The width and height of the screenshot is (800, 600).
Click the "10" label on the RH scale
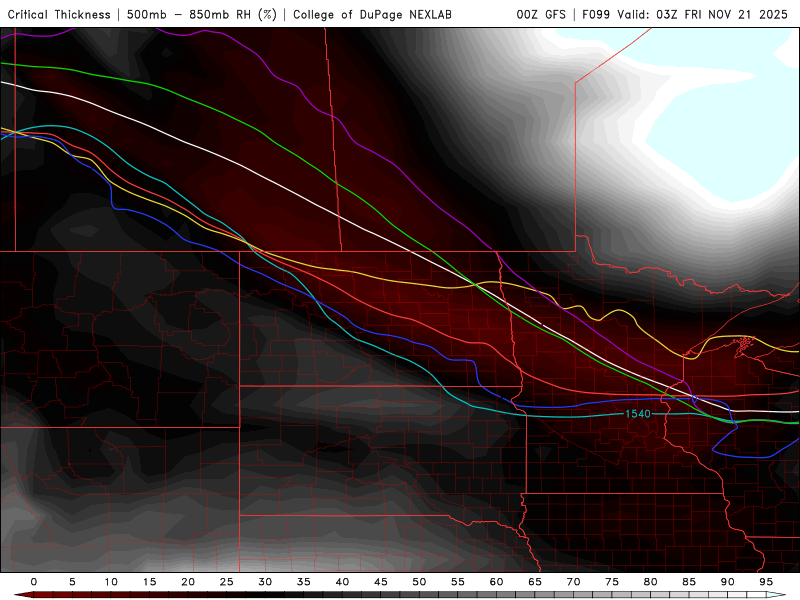click(111, 582)
